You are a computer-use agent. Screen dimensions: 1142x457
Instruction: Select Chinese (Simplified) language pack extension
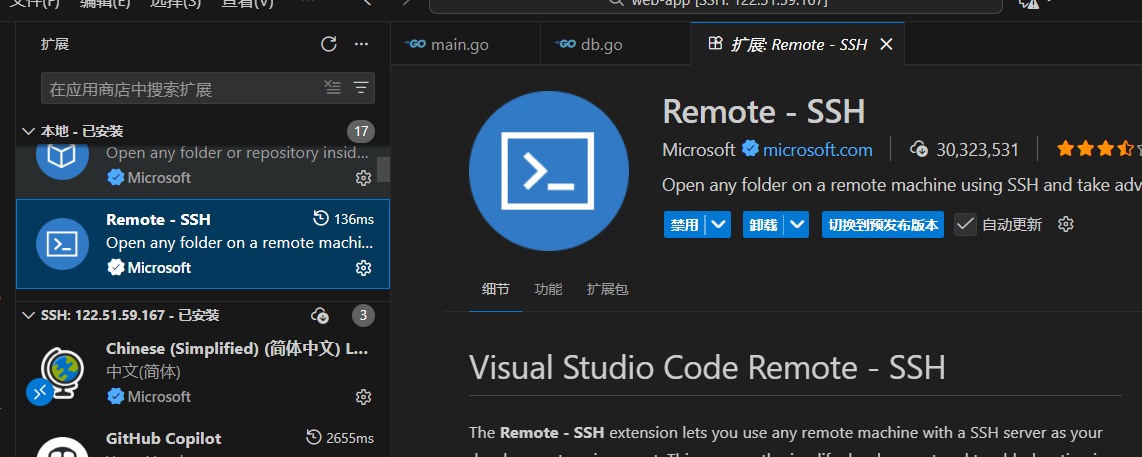(x=202, y=373)
